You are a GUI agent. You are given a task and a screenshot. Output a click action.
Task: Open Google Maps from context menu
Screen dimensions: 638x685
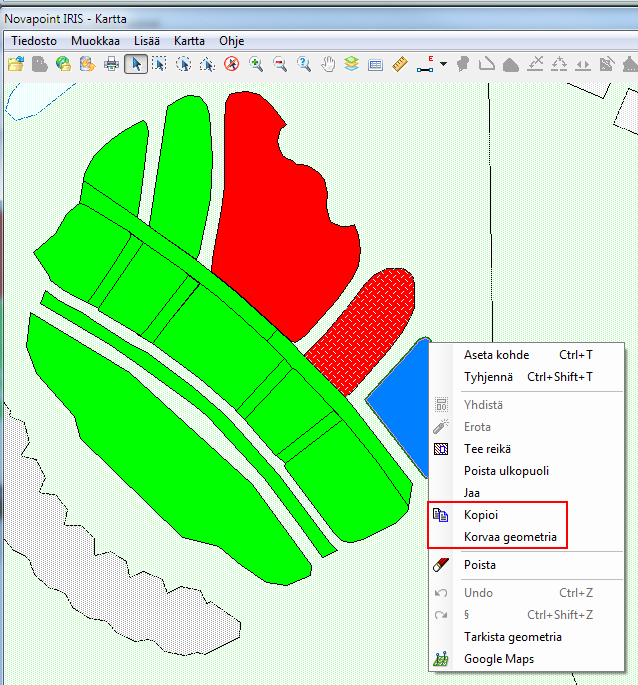point(527,659)
